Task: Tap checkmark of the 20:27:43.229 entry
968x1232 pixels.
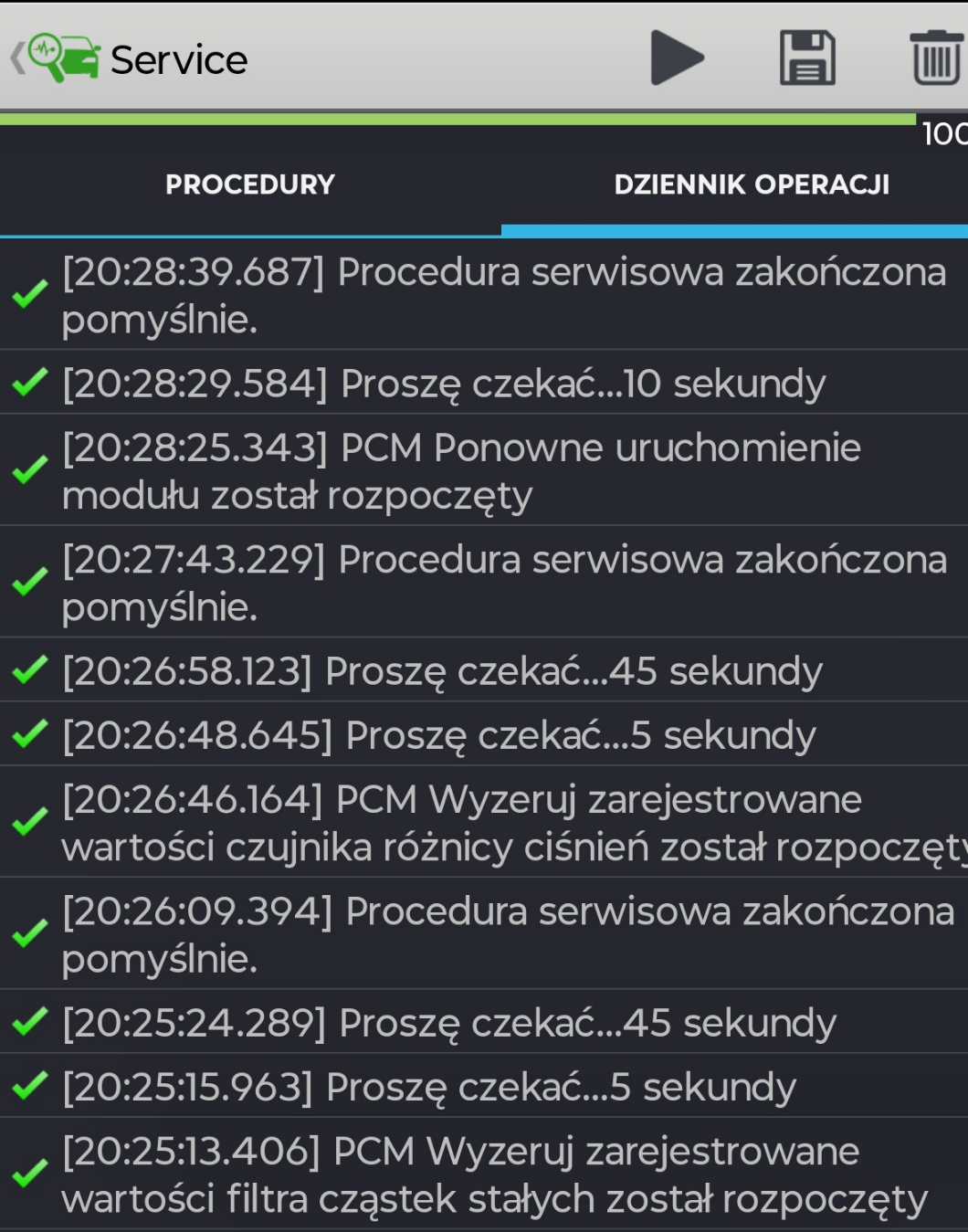Action: coord(30,582)
